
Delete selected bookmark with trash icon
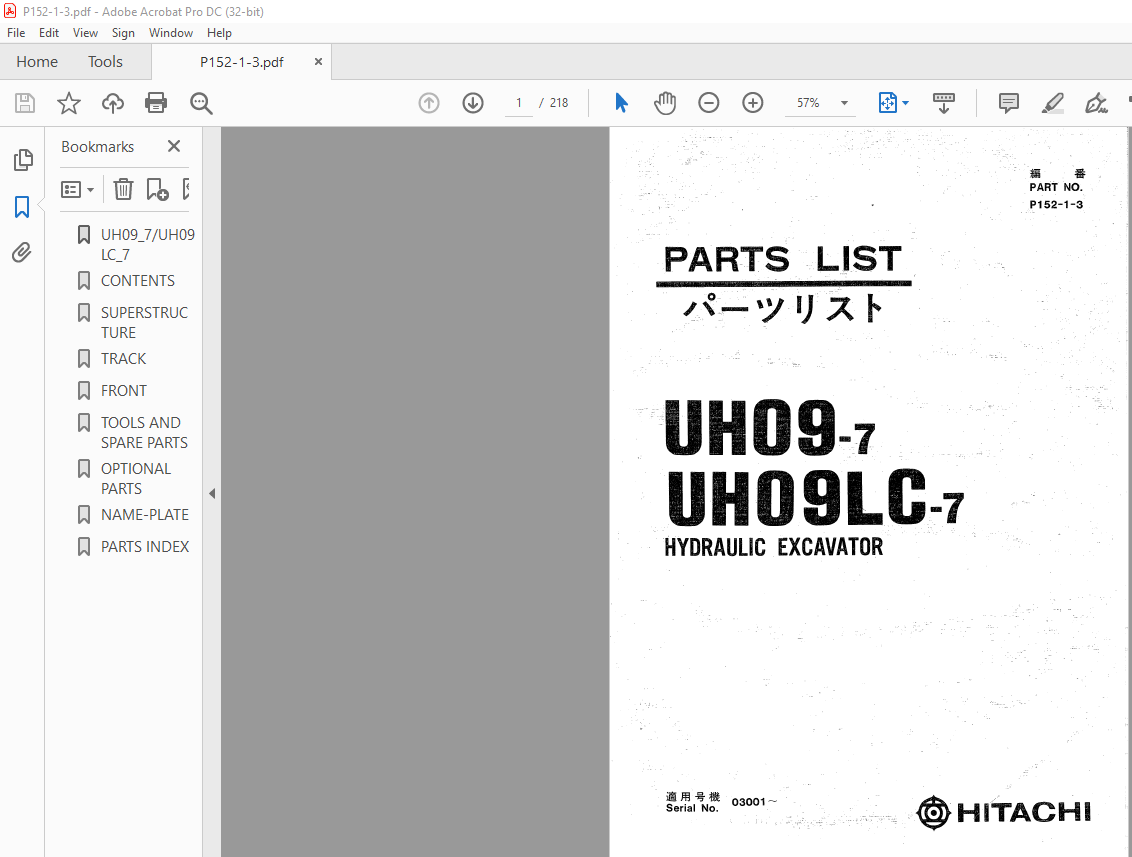point(123,189)
